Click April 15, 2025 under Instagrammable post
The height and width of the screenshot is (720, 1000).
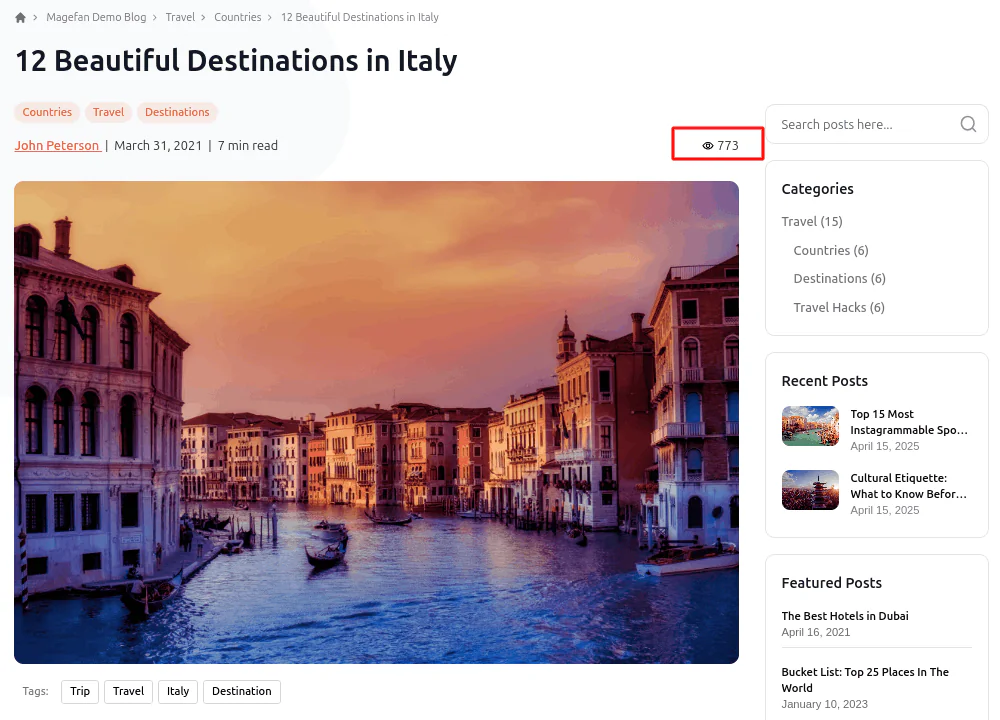coord(885,446)
